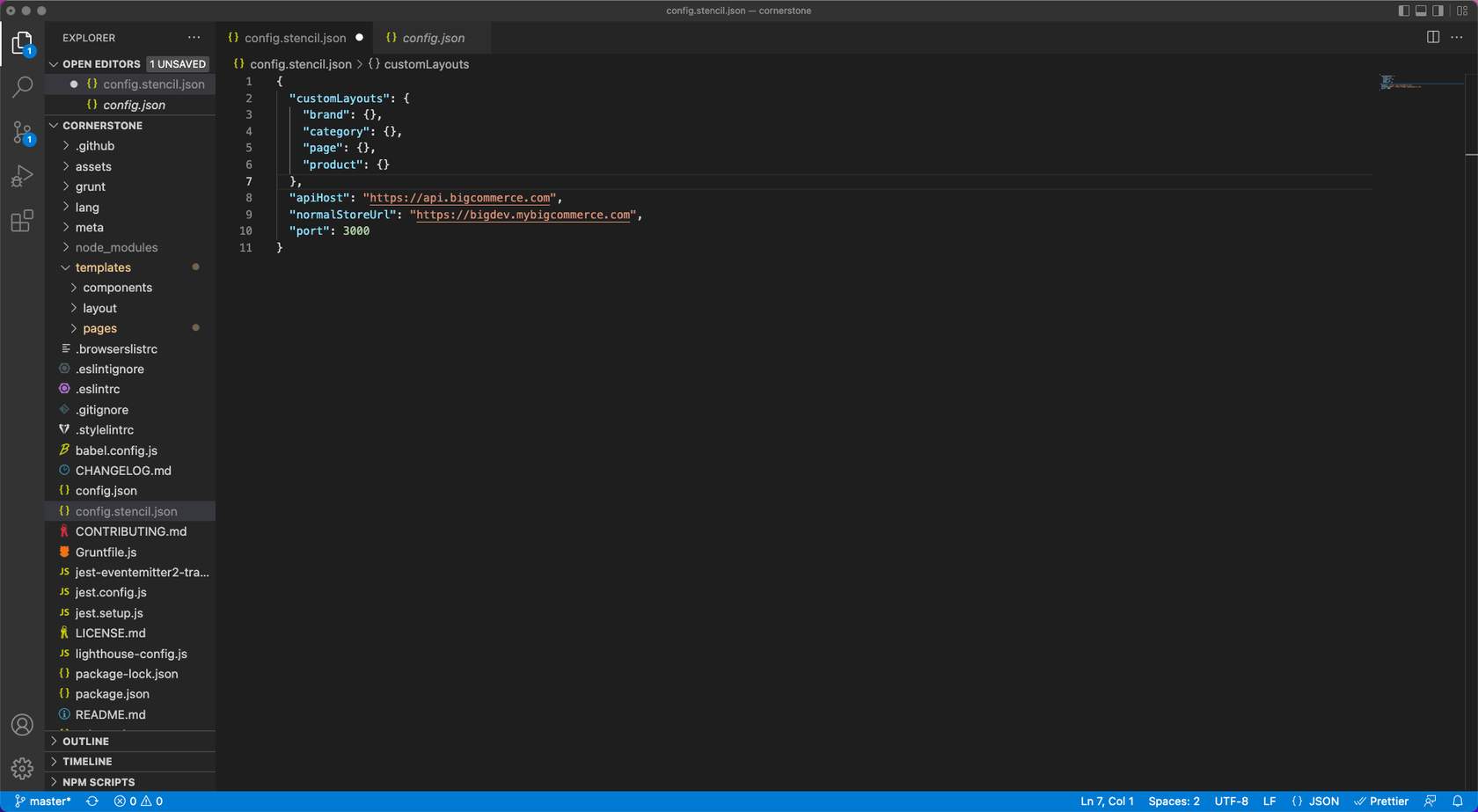Expand the node_modules folder
Image resolution: width=1478 pixels, height=812 pixels.
click(x=116, y=247)
